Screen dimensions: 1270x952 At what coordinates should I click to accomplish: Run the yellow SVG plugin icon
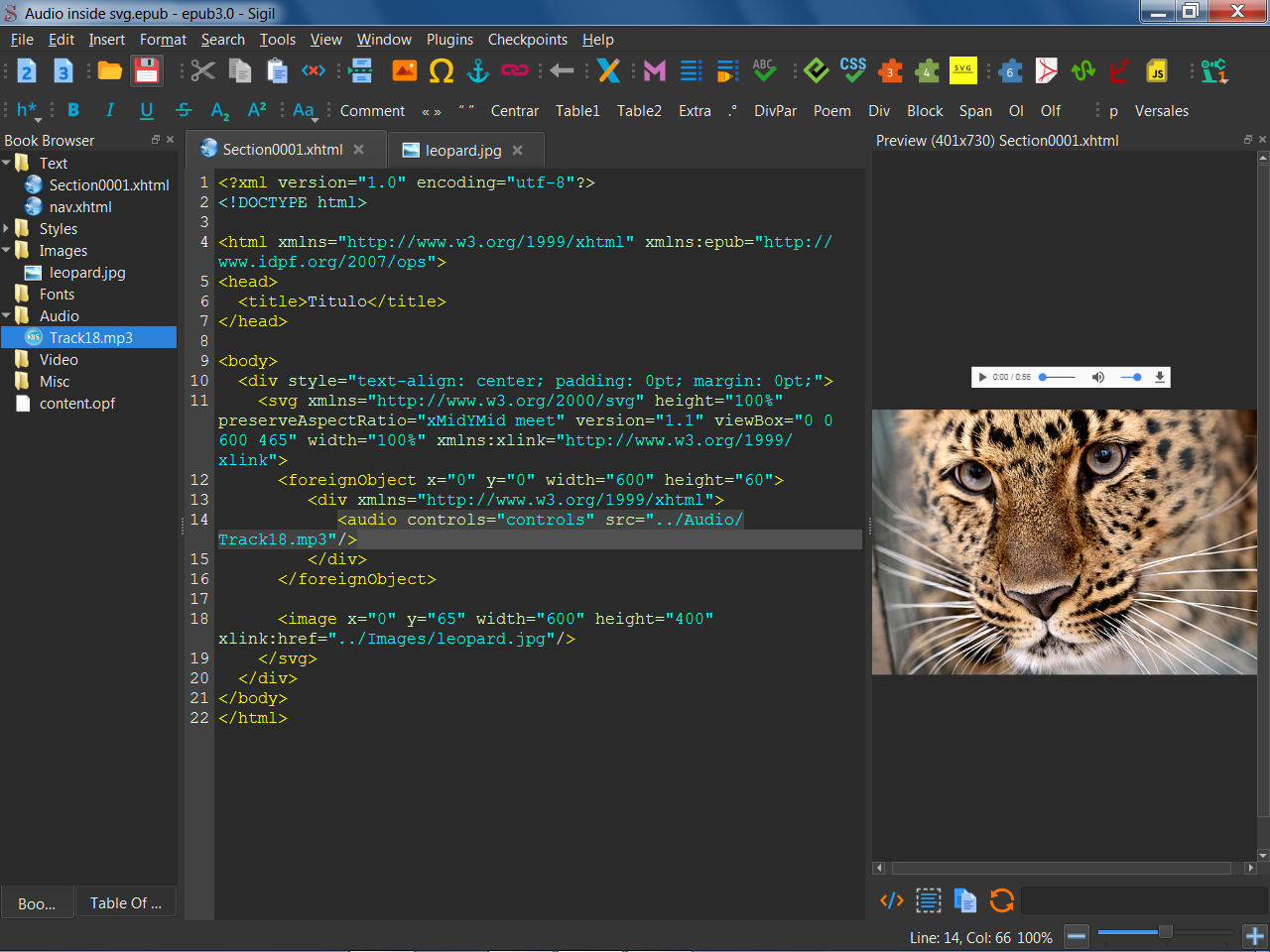pyautogui.click(x=962, y=70)
